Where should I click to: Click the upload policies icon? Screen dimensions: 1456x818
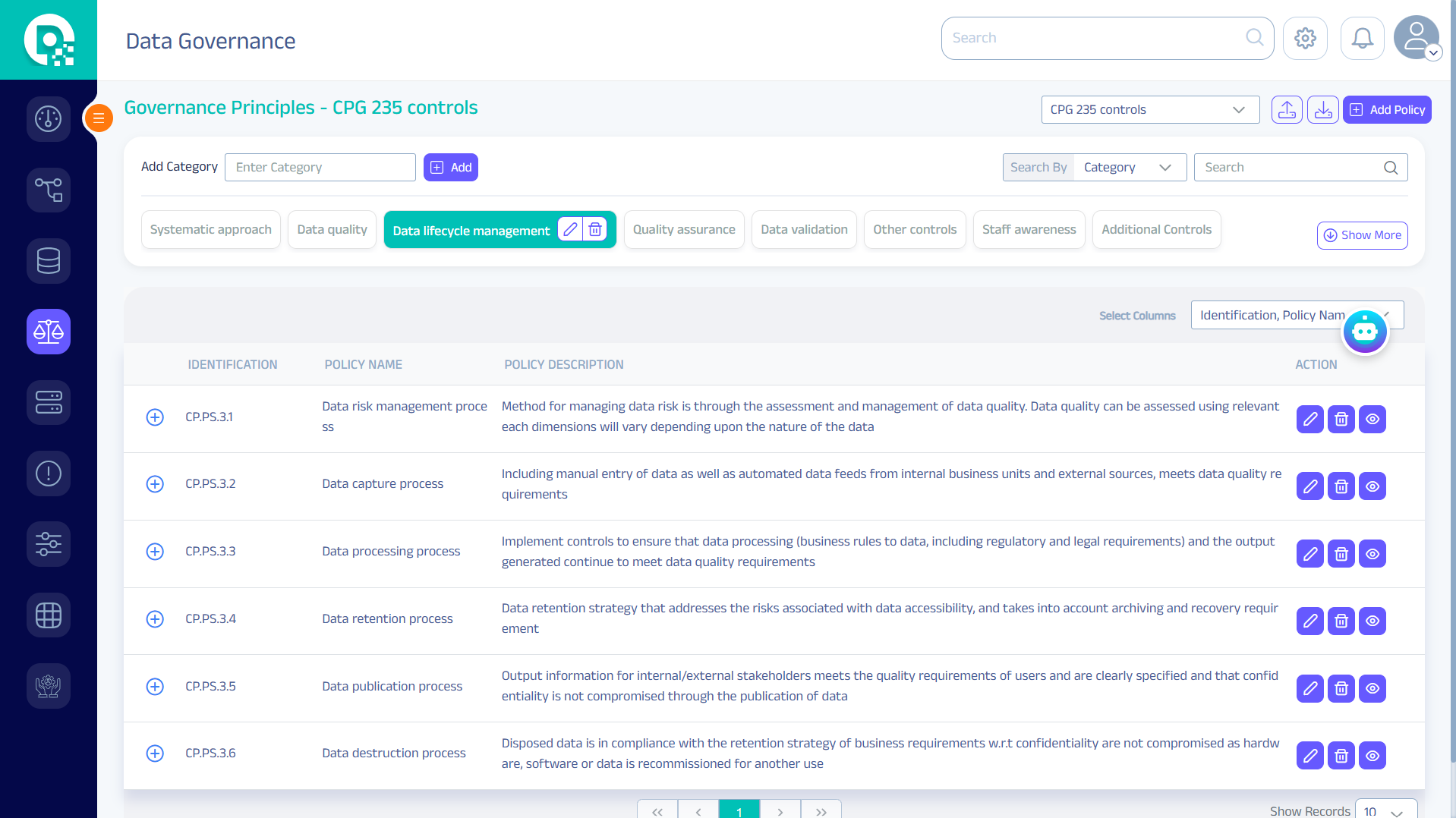[1287, 110]
